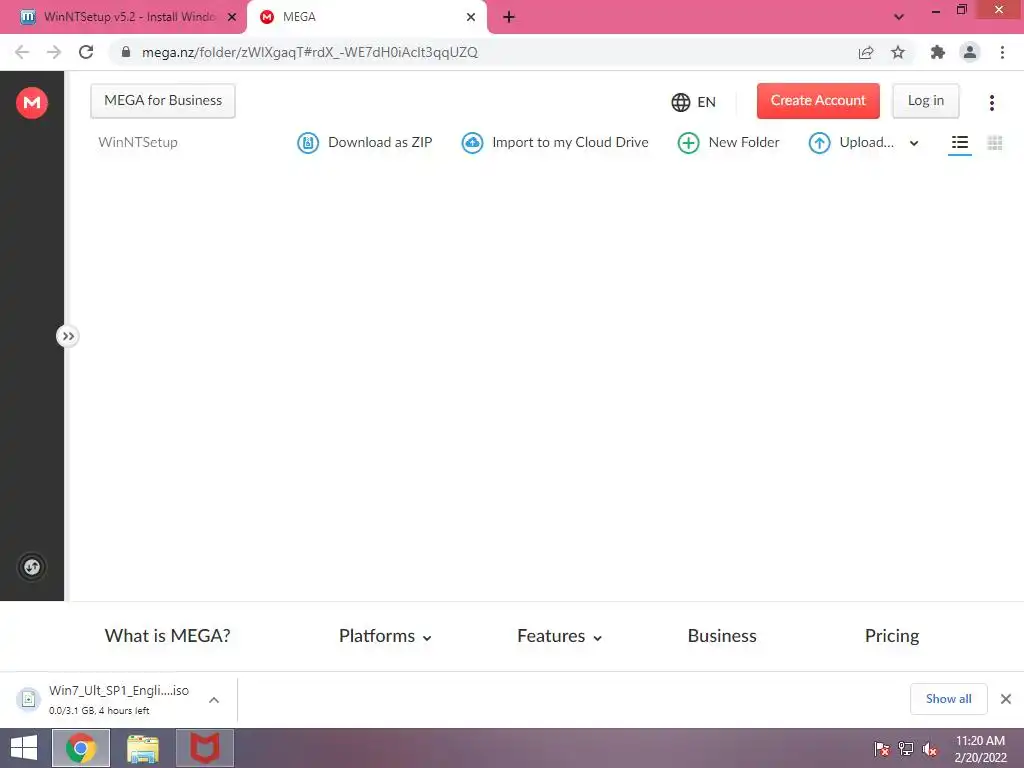Click the Download as ZIP icon

pos(308,143)
